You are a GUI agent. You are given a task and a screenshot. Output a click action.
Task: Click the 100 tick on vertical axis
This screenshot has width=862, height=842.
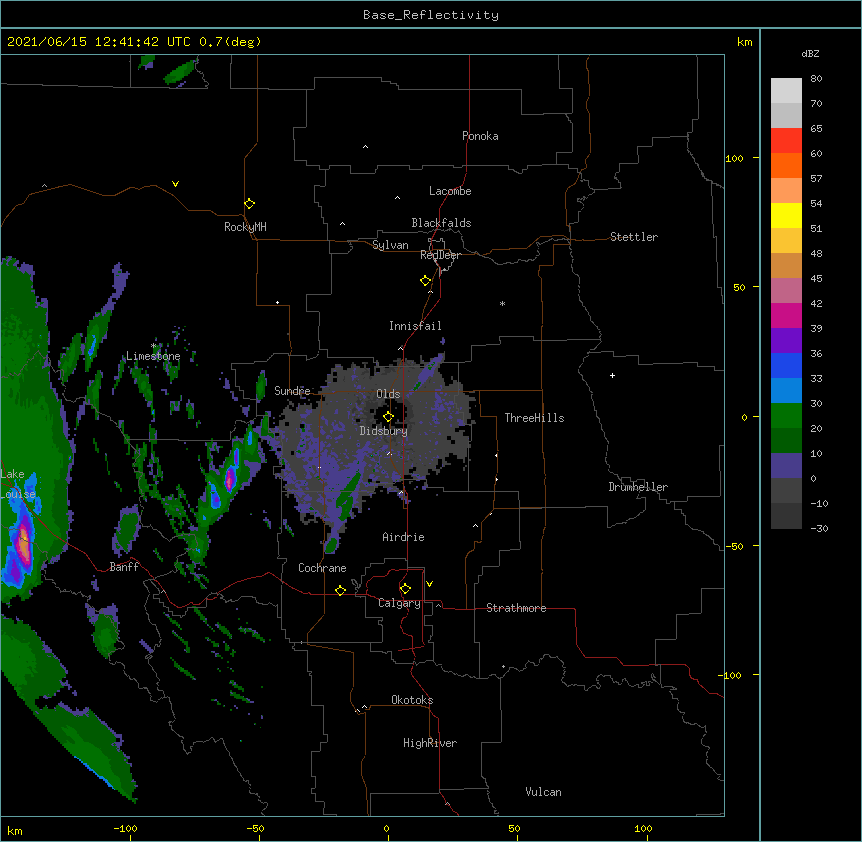tap(734, 158)
